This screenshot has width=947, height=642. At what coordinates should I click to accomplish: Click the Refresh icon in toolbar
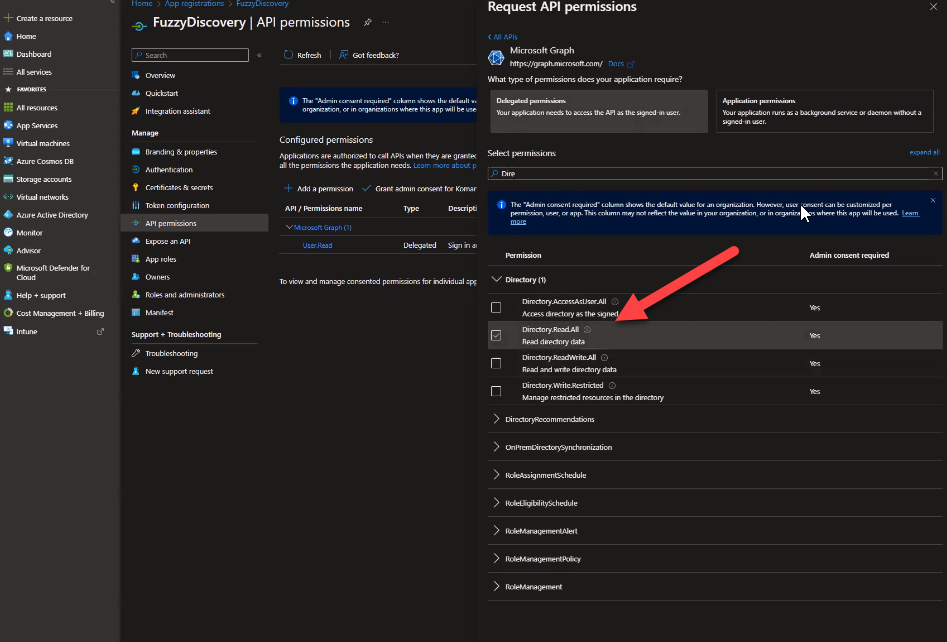point(289,55)
